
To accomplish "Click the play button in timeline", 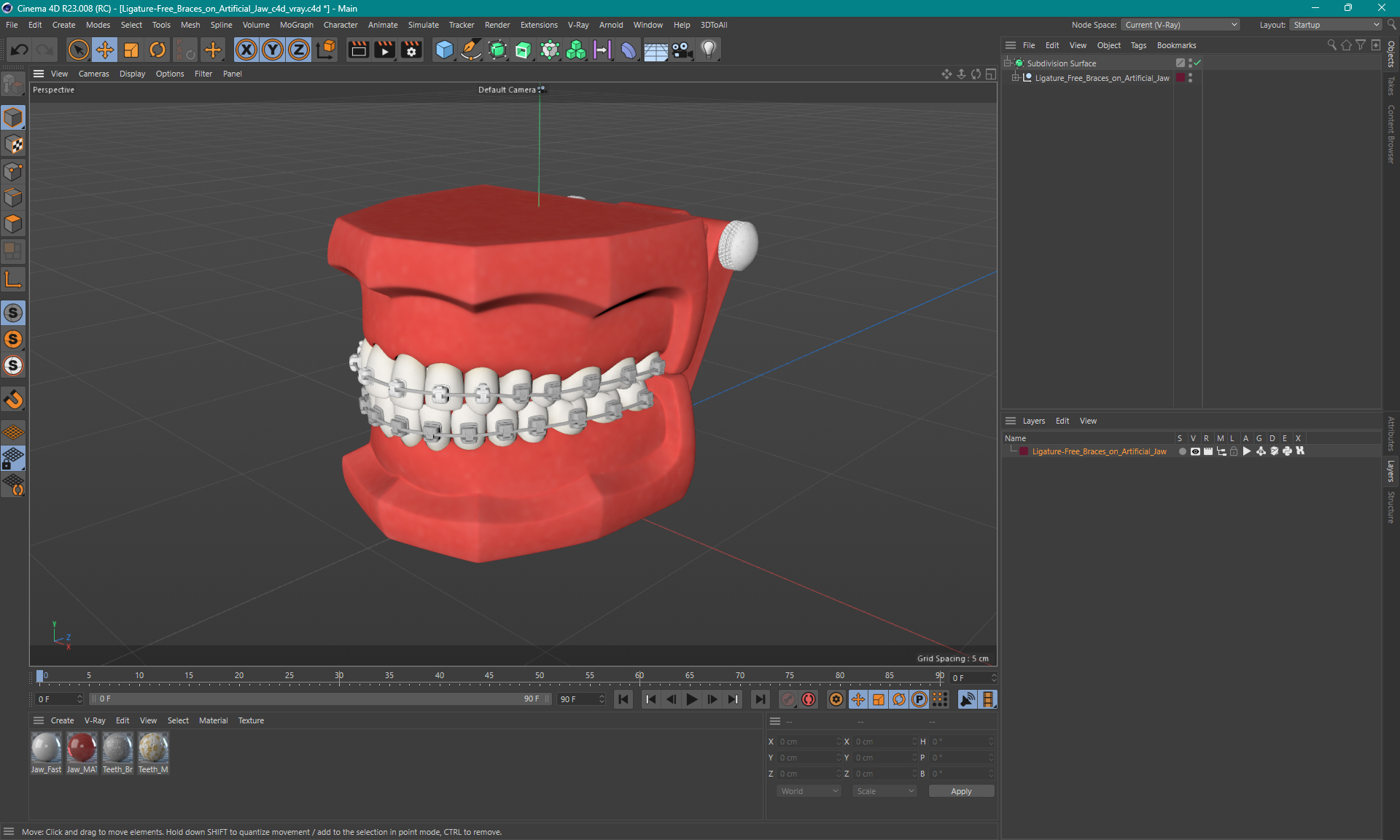I will click(x=691, y=699).
